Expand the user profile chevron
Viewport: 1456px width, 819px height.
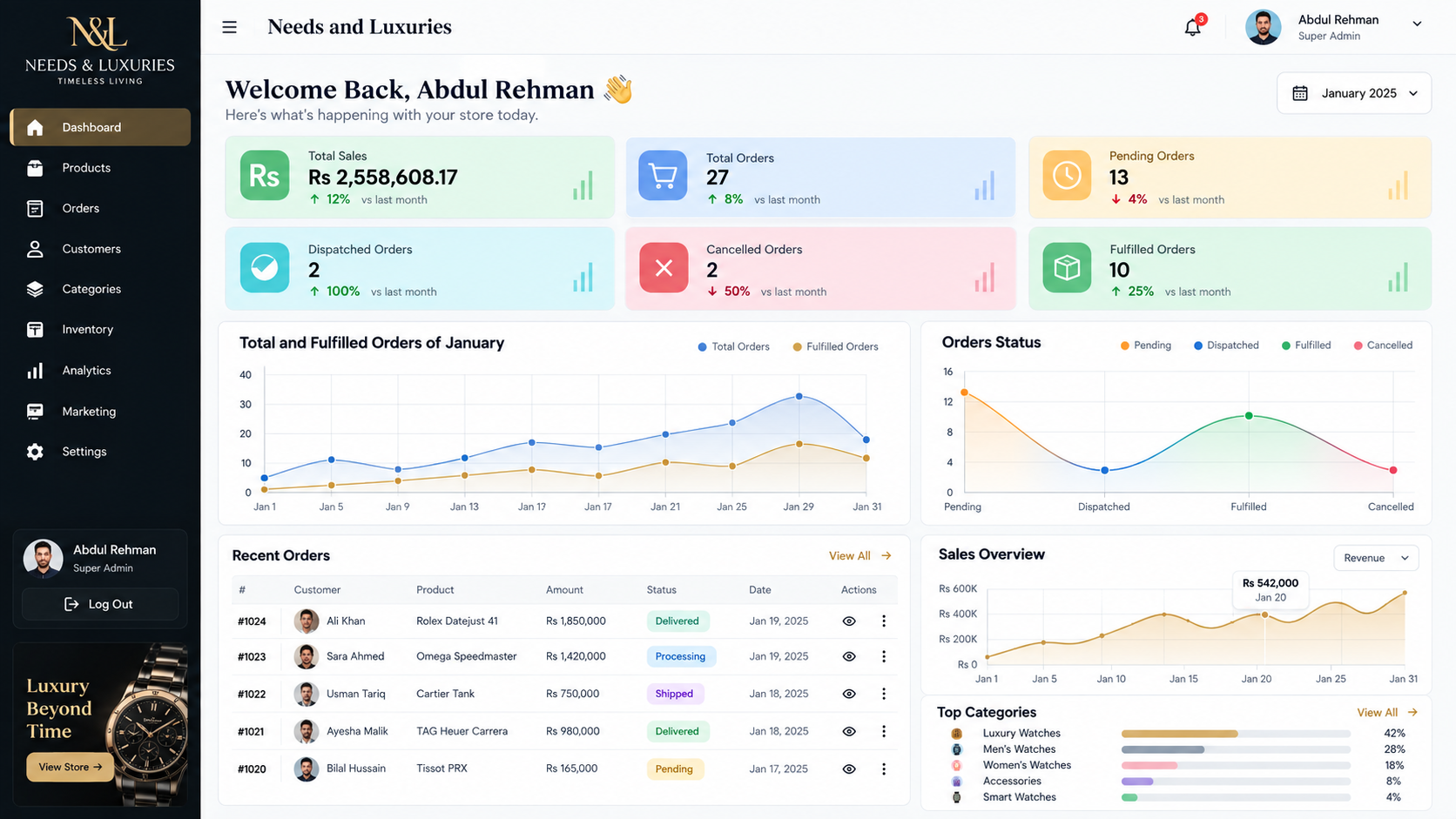tap(1417, 23)
